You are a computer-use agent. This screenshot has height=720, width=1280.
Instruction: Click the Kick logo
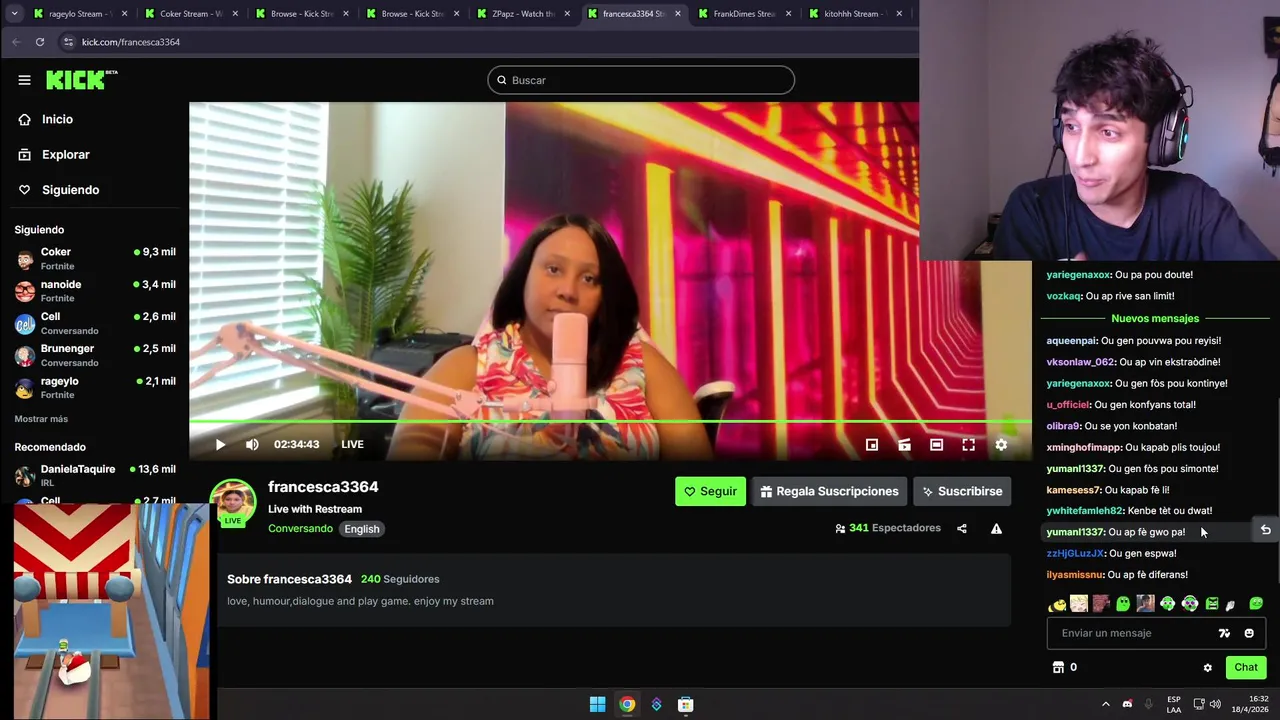point(80,80)
